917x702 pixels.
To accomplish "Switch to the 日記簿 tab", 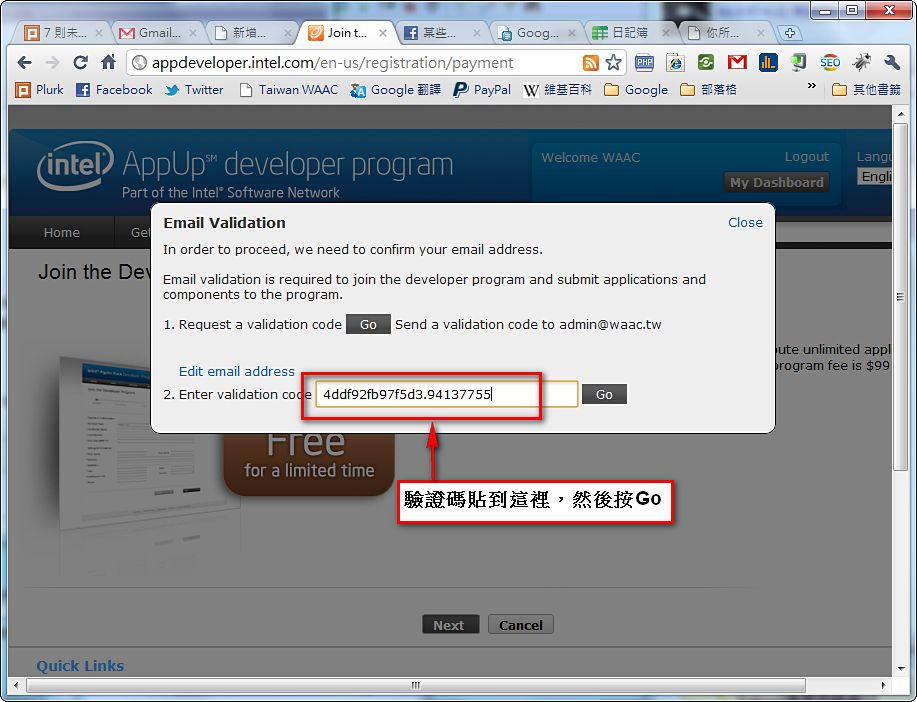I will (x=630, y=33).
